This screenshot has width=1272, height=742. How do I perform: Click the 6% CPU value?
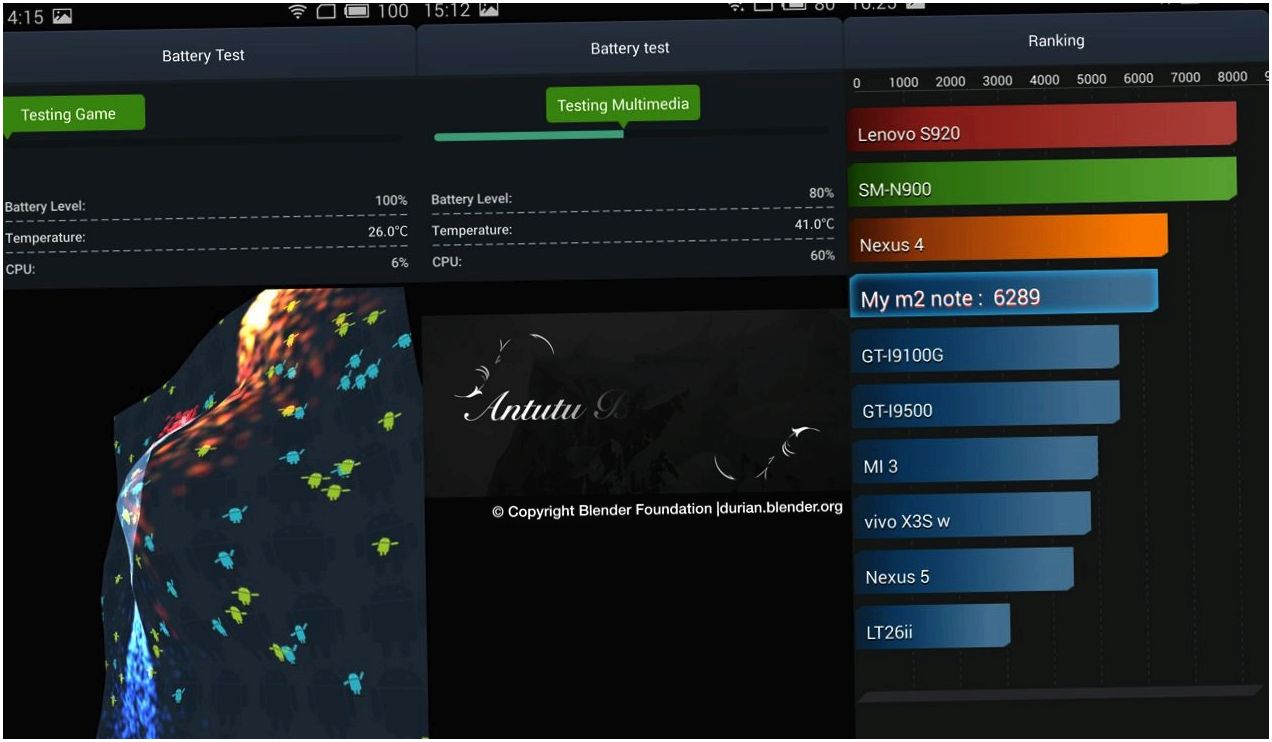tap(399, 263)
